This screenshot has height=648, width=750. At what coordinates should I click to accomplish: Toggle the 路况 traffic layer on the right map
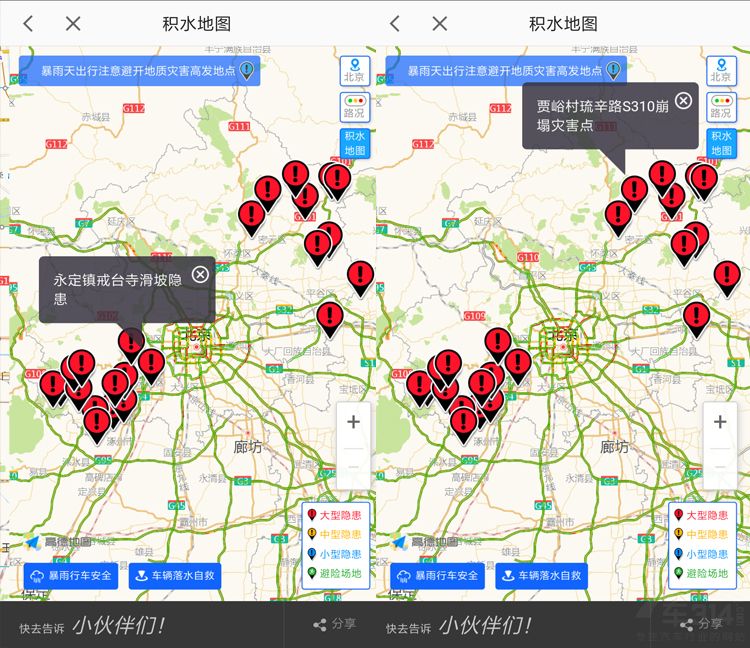tap(721, 107)
